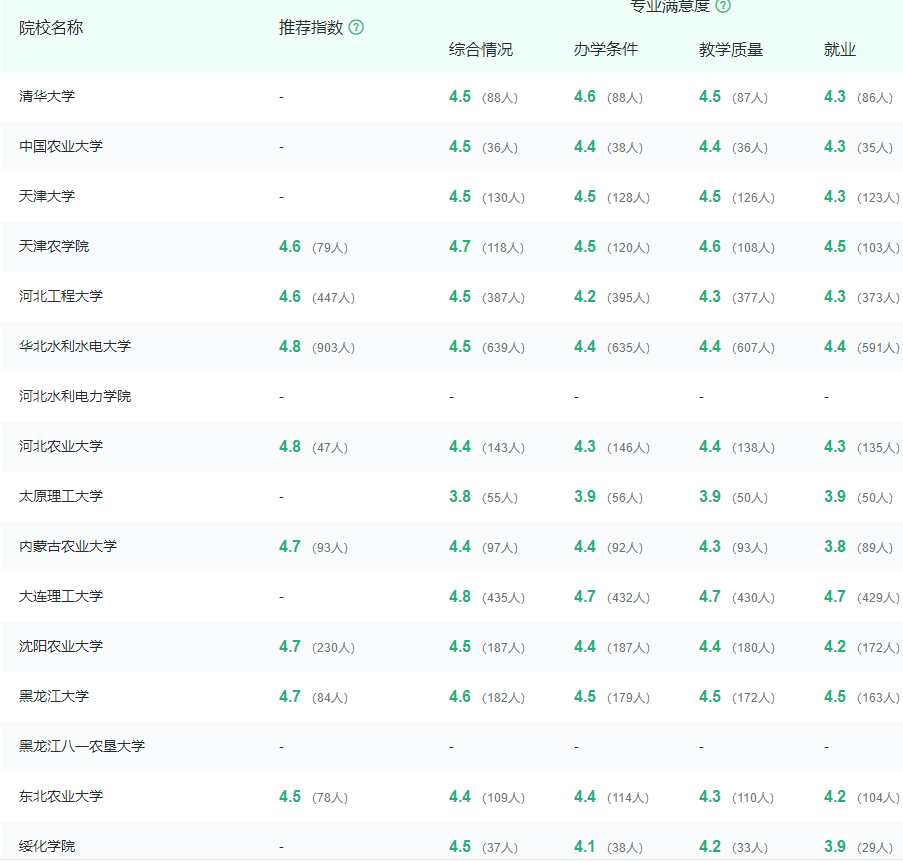Click the 就业 column header
Screen dimensions: 903x862
pyautogui.click(x=839, y=50)
